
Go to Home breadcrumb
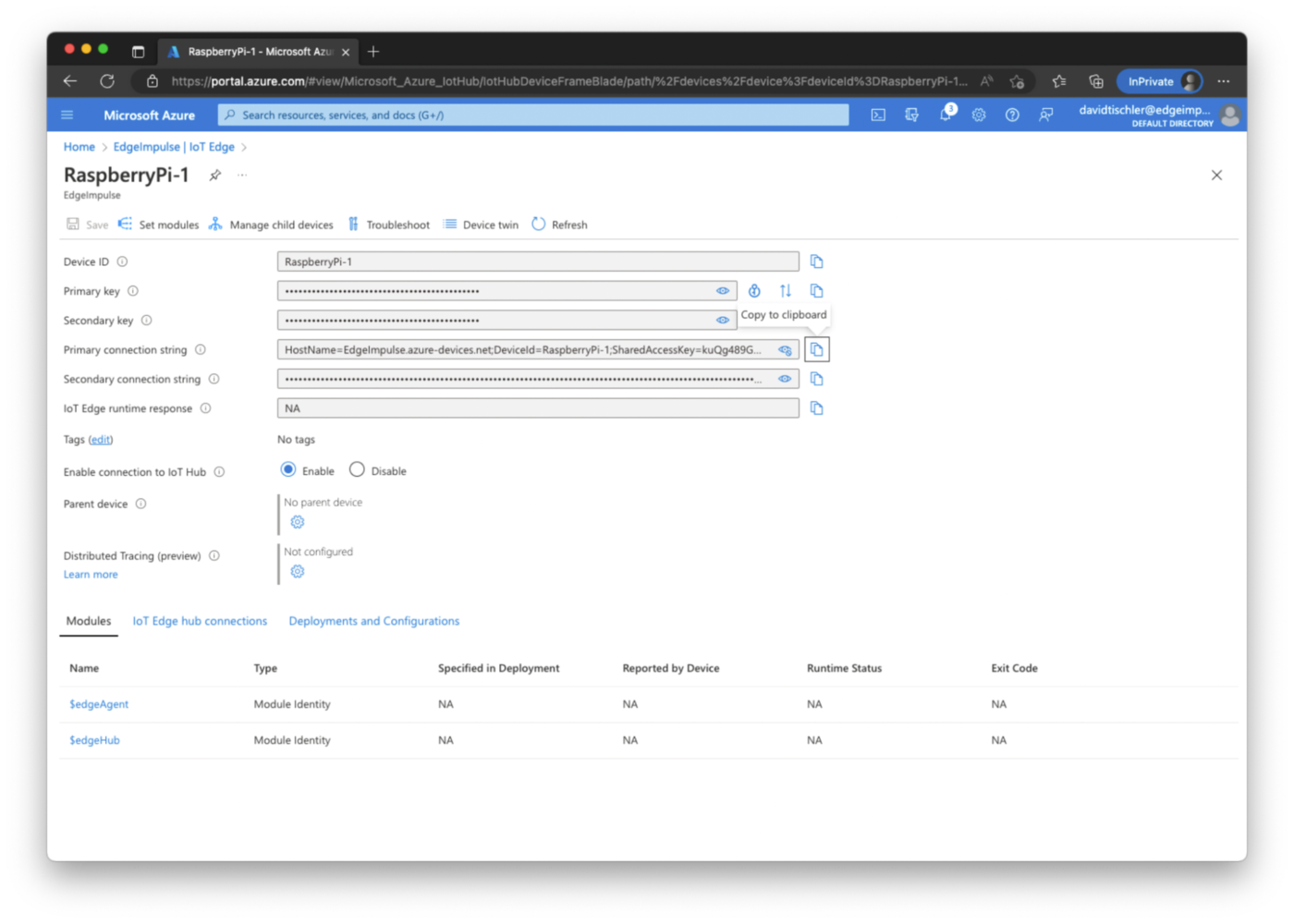[79, 147]
